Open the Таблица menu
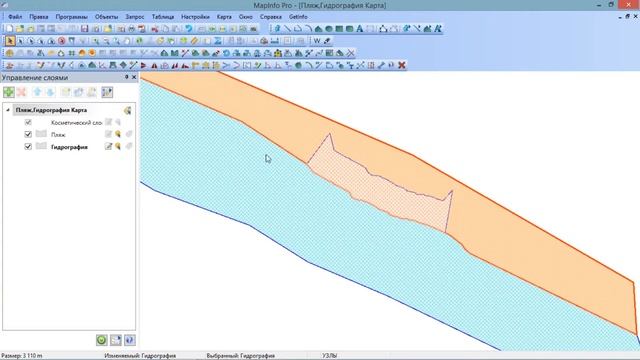The image size is (640, 360). click(163, 17)
